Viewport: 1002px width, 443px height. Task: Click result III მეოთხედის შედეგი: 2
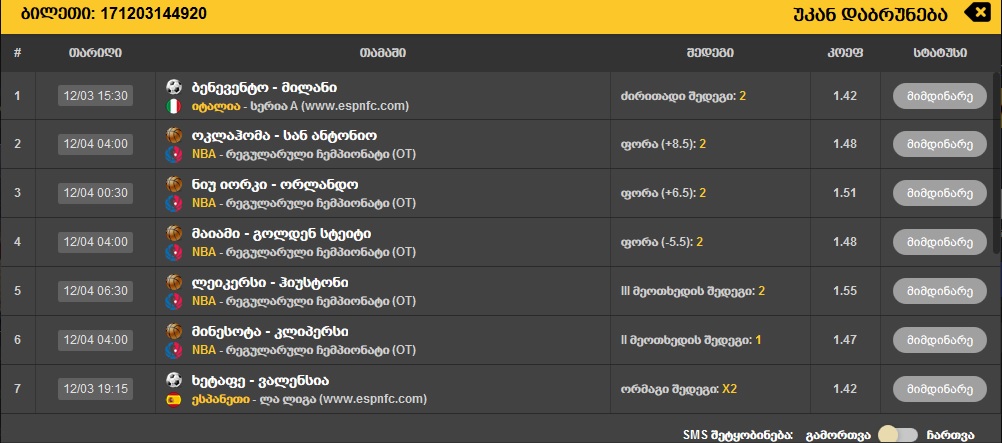[x=693, y=291]
